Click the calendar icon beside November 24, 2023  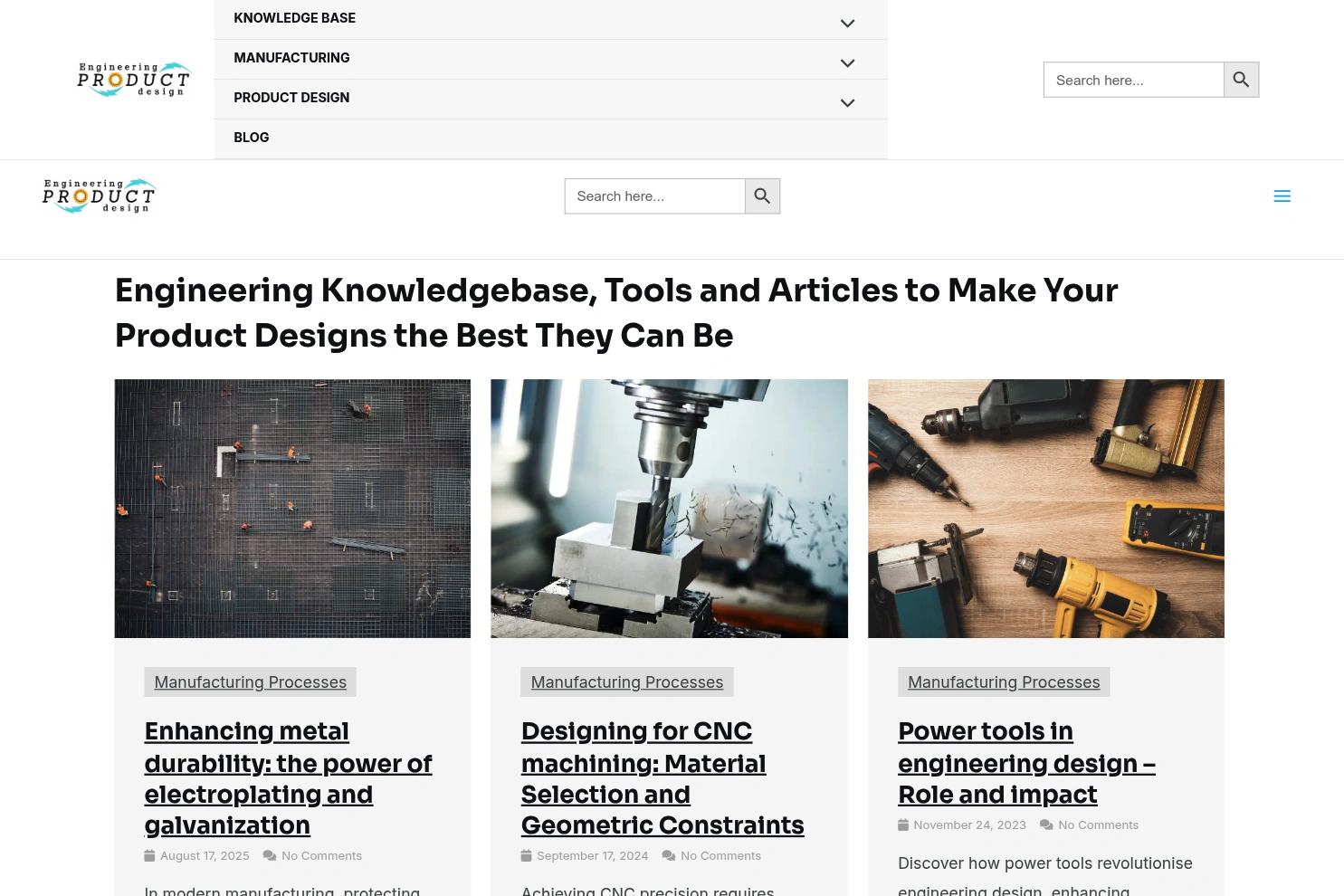point(903,825)
